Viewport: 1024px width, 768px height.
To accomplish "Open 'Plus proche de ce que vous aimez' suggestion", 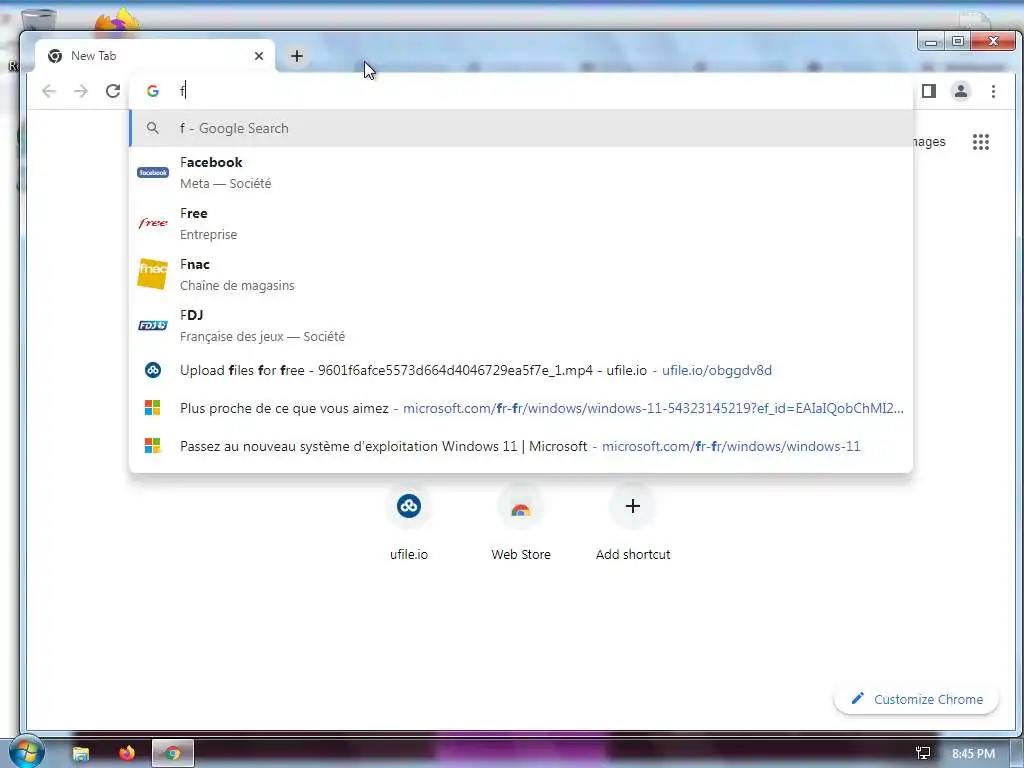I will point(521,408).
